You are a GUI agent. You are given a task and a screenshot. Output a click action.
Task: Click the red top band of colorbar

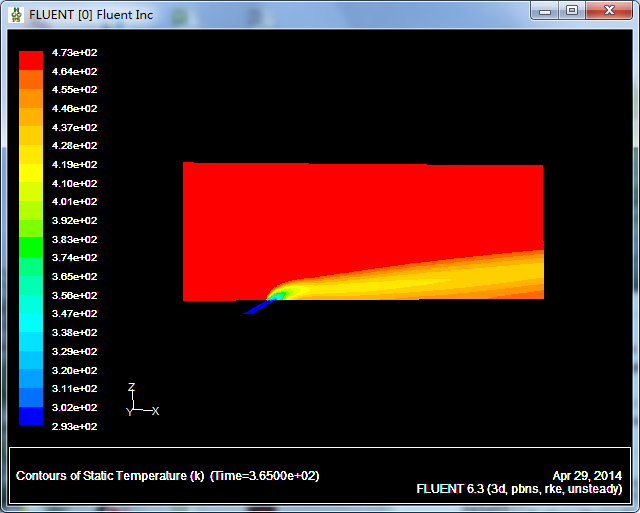(31, 60)
